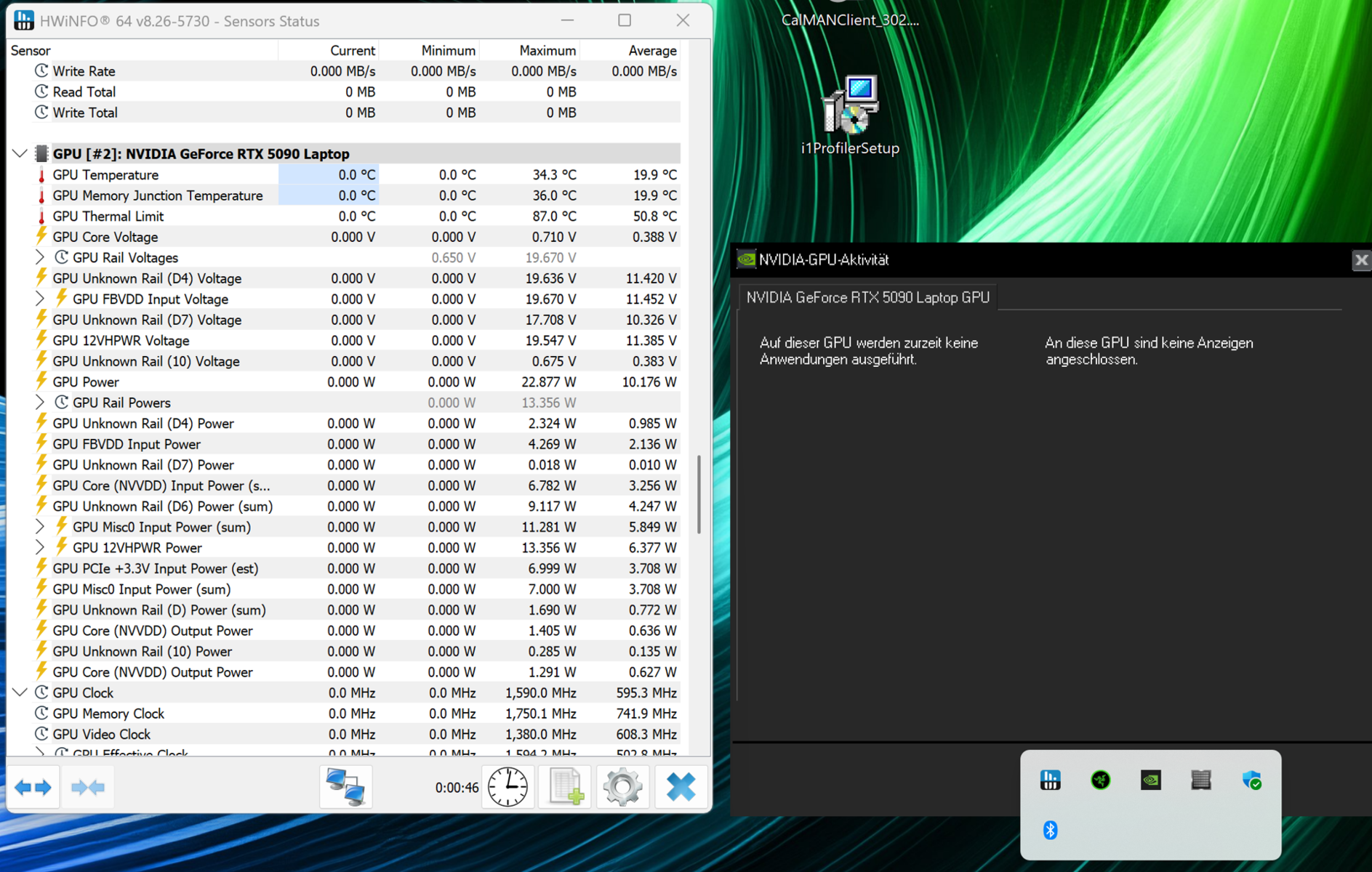1372x872 pixels.
Task: Open HWiNFO icon in the system tray popup
Action: coord(1051,780)
